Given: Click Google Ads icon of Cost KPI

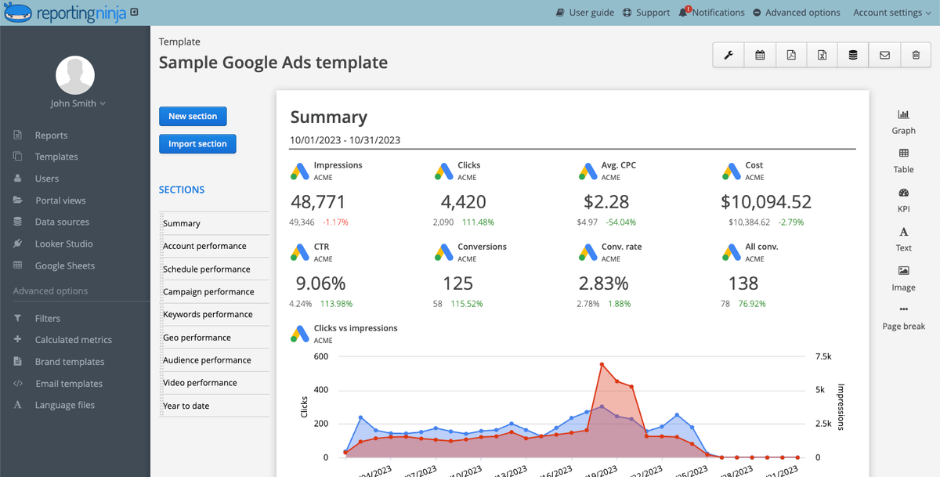Looking at the screenshot, I should (x=731, y=171).
